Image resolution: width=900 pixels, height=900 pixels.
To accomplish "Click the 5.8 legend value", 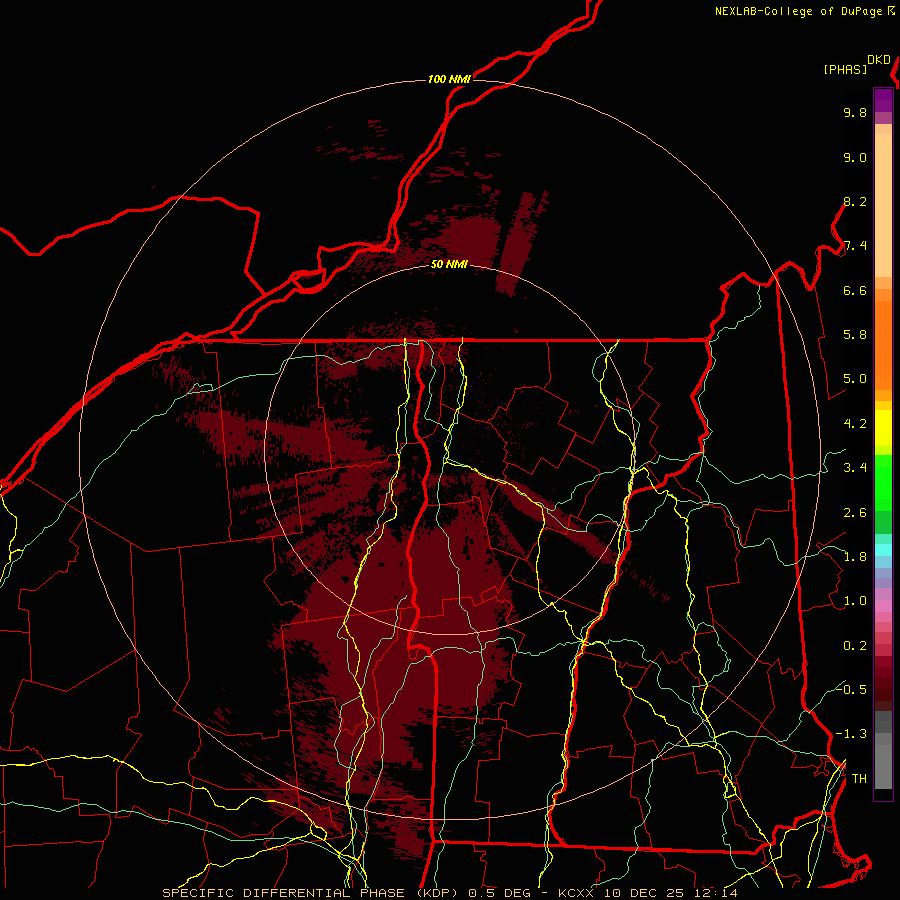I will pos(855,335).
